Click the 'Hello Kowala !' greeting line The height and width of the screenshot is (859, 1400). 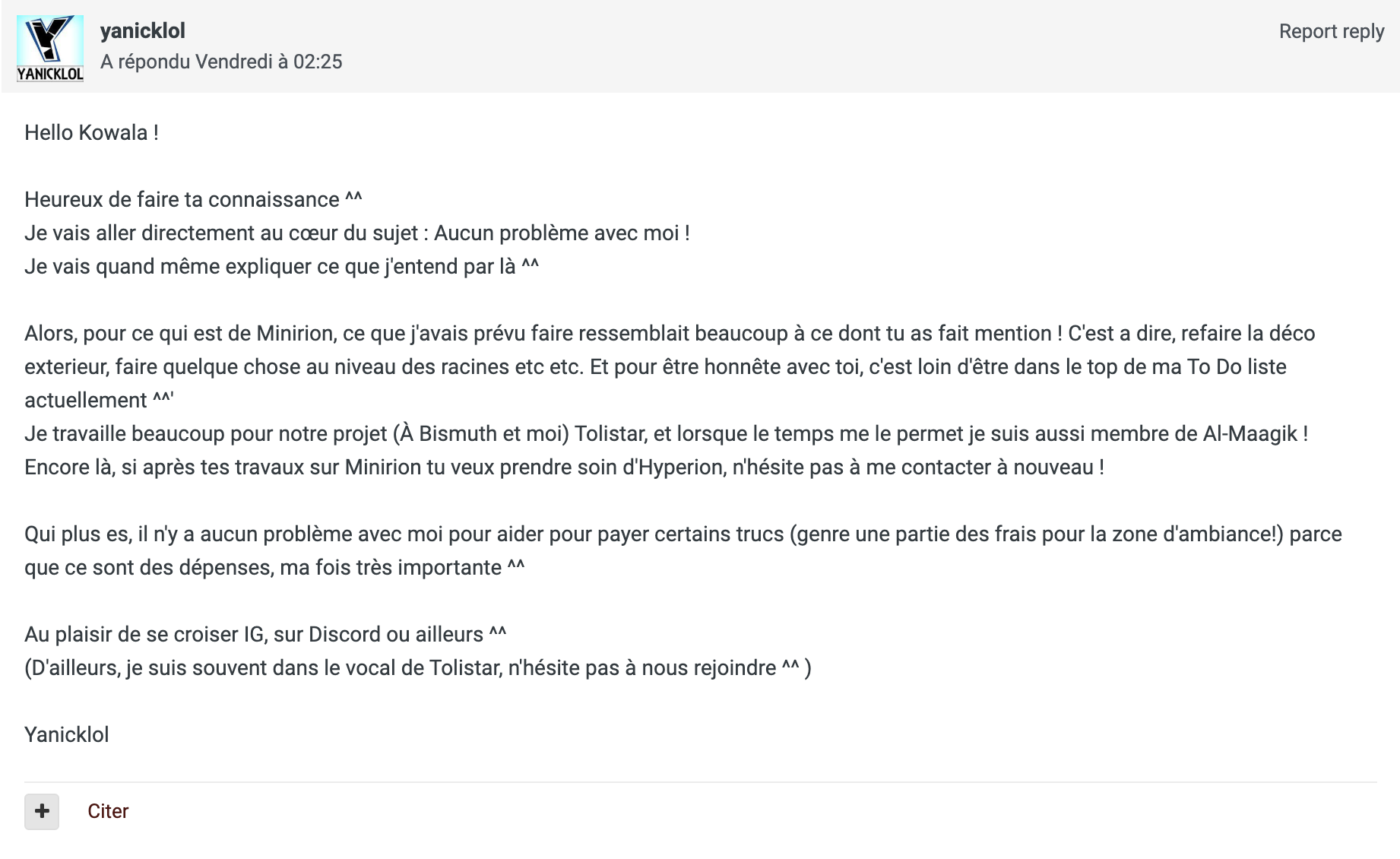click(91, 133)
